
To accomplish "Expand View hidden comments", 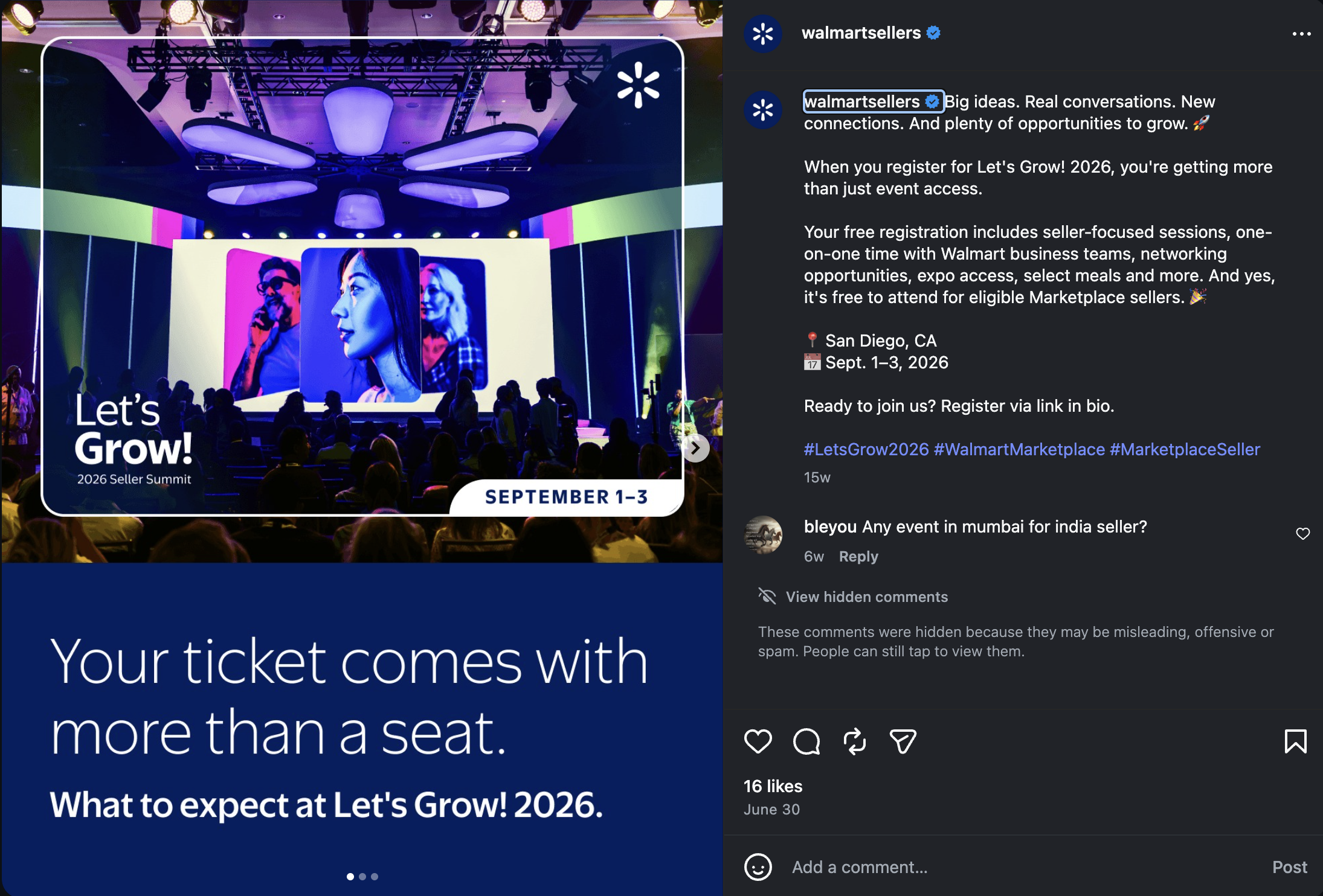I will click(867, 597).
